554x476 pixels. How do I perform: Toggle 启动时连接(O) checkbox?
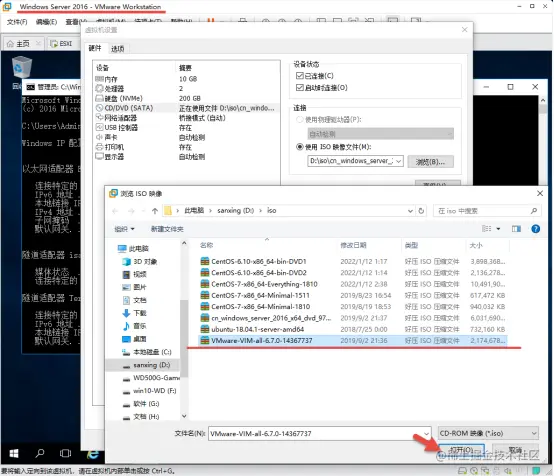300,87
